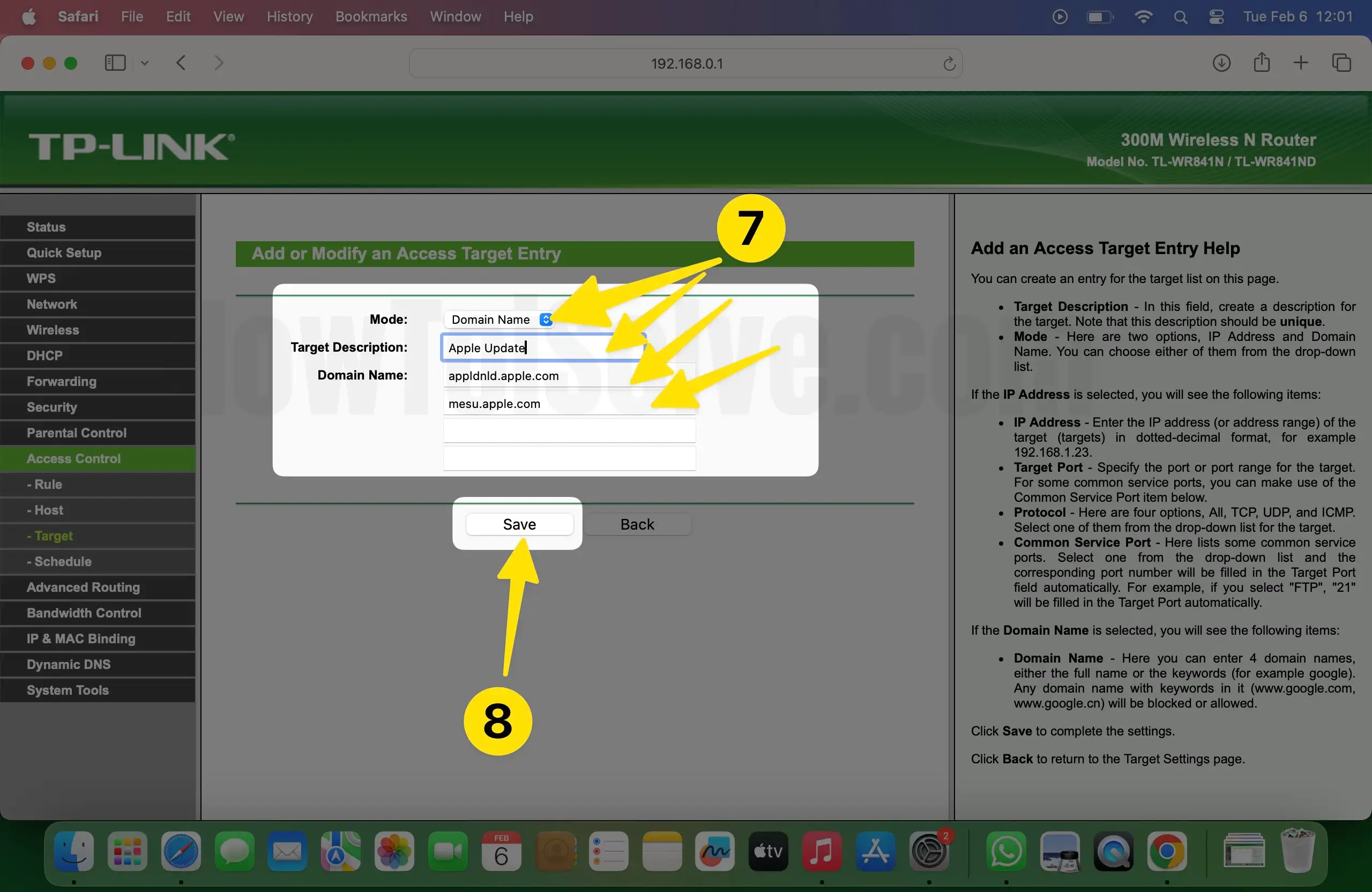Screen dimensions: 1372x892
Task: Show Safari tab overview
Action: click(1341, 62)
